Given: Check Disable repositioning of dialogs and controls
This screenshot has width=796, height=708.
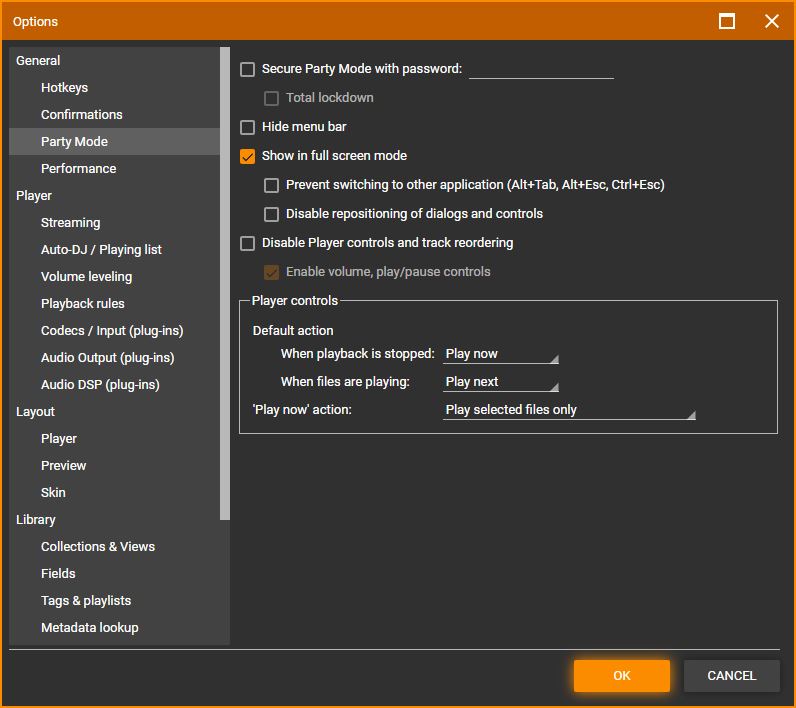Looking at the screenshot, I should coord(271,215).
